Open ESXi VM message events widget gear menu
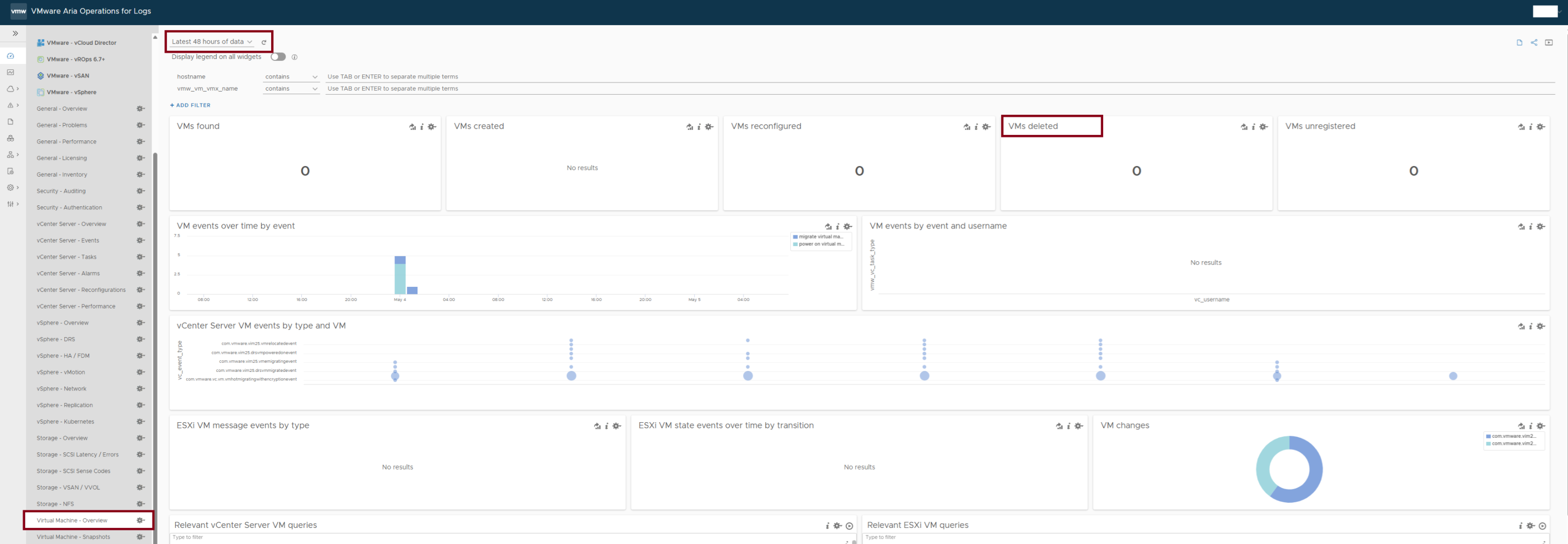The width and height of the screenshot is (1568, 544). tap(617, 426)
